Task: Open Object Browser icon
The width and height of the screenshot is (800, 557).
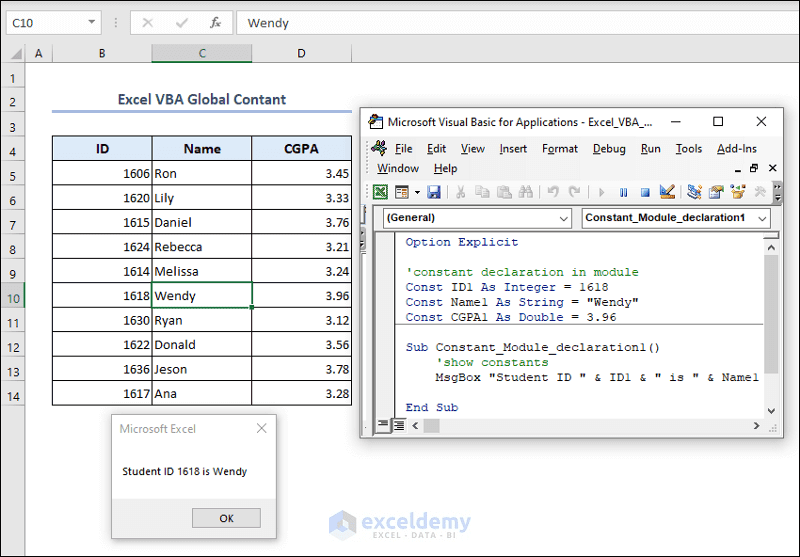Action: [x=738, y=192]
